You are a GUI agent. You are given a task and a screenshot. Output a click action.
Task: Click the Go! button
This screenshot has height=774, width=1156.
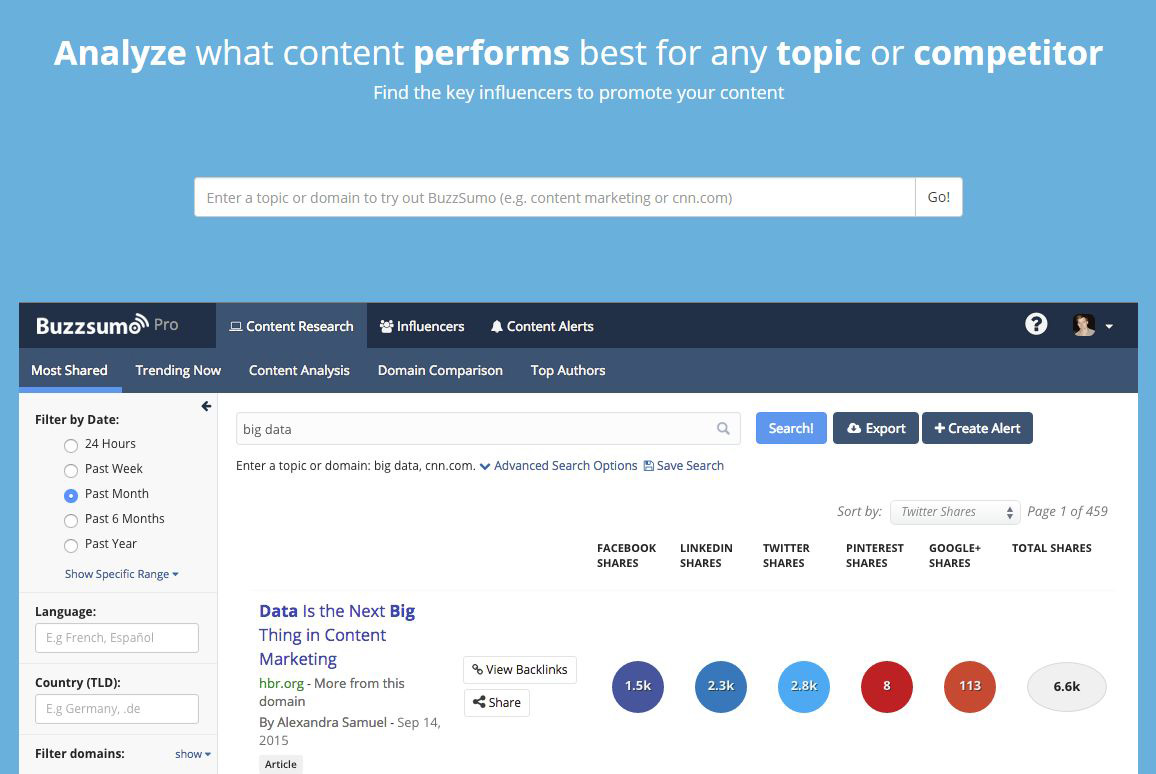pyautogui.click(x=939, y=197)
